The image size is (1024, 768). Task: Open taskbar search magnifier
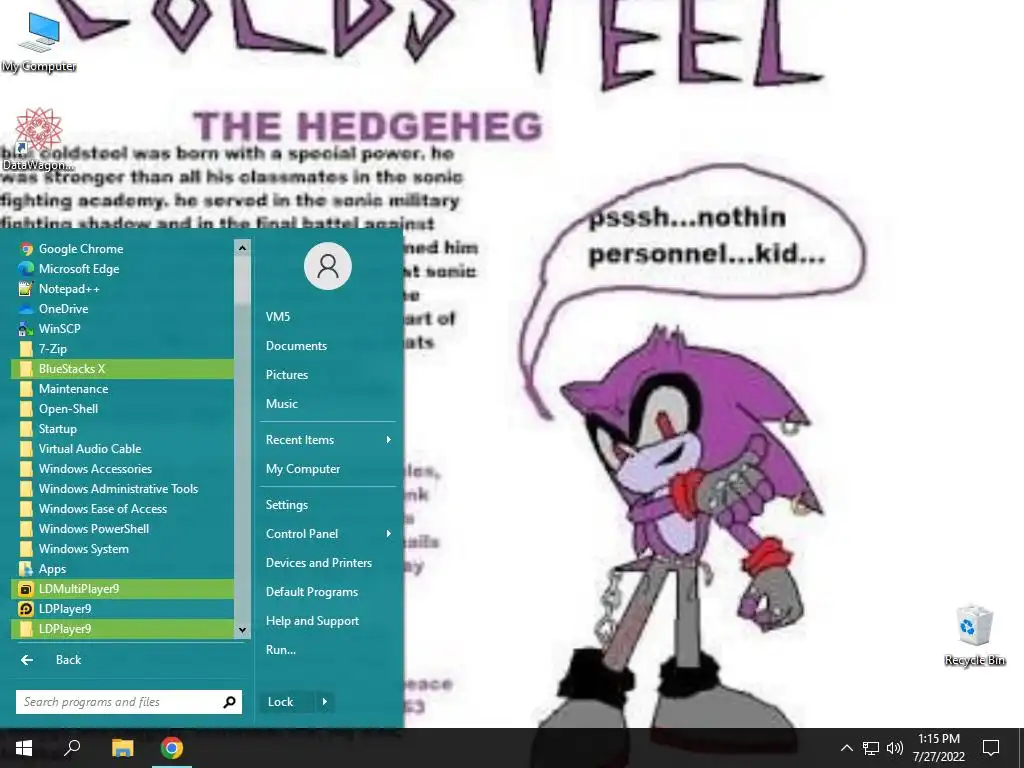(72, 748)
